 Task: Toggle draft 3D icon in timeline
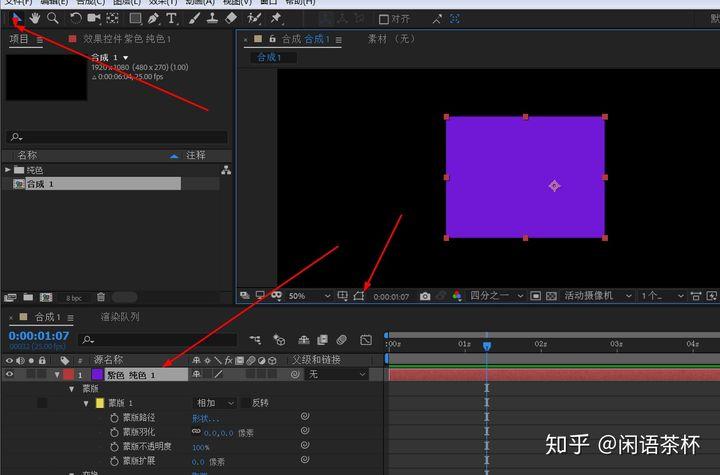(x=279, y=340)
